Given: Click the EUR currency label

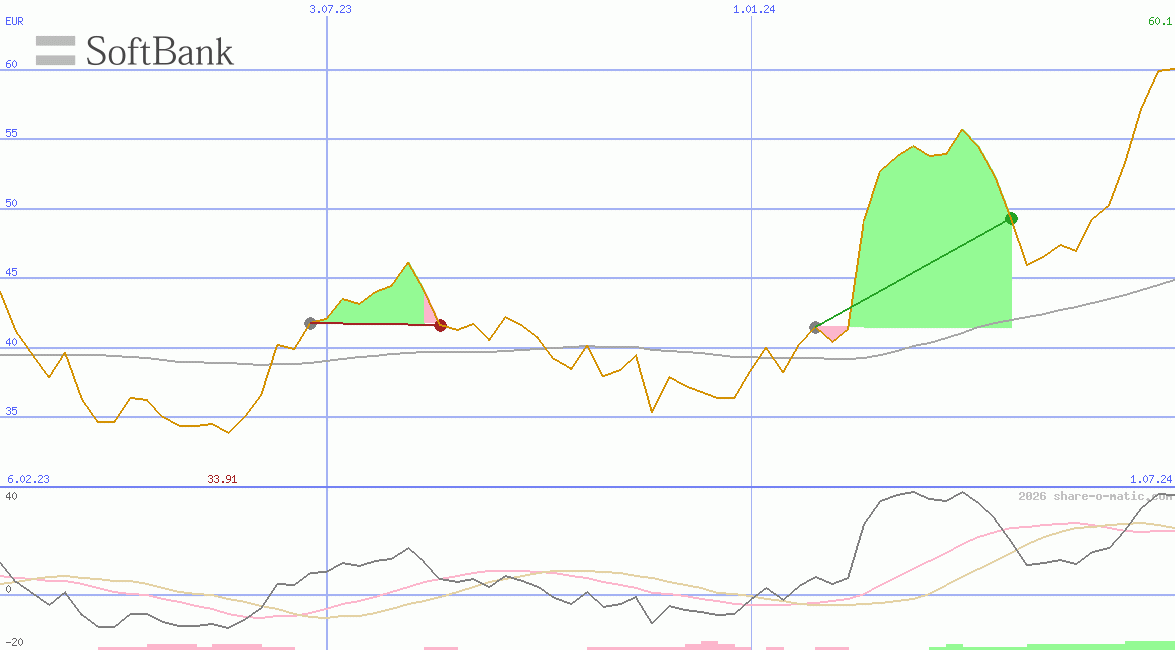Looking at the screenshot, I should [13, 21].
